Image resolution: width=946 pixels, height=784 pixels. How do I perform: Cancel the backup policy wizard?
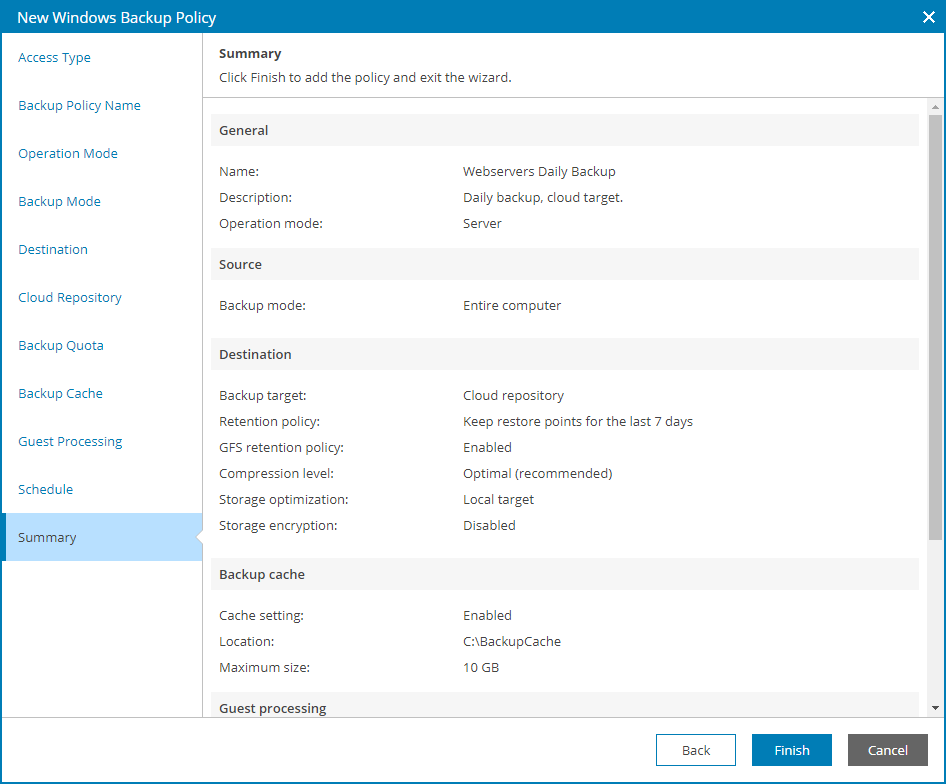tap(888, 750)
